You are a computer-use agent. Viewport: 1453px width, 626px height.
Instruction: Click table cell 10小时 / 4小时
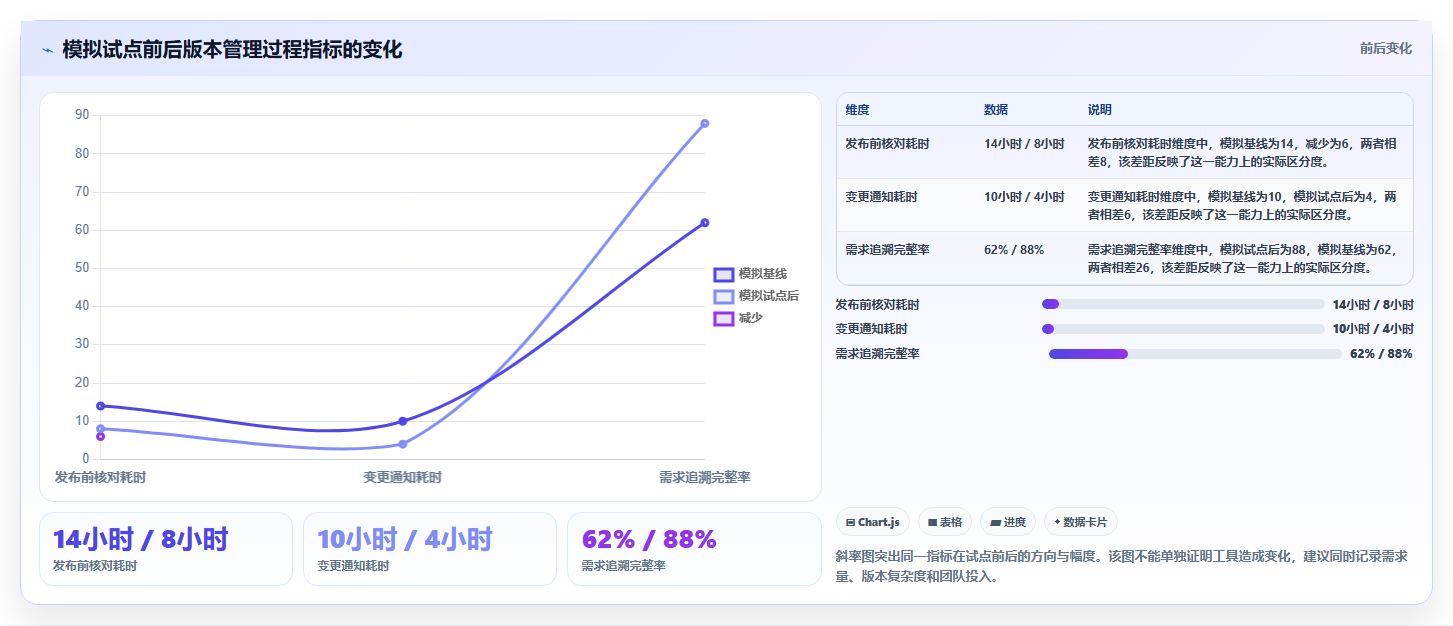1024,197
